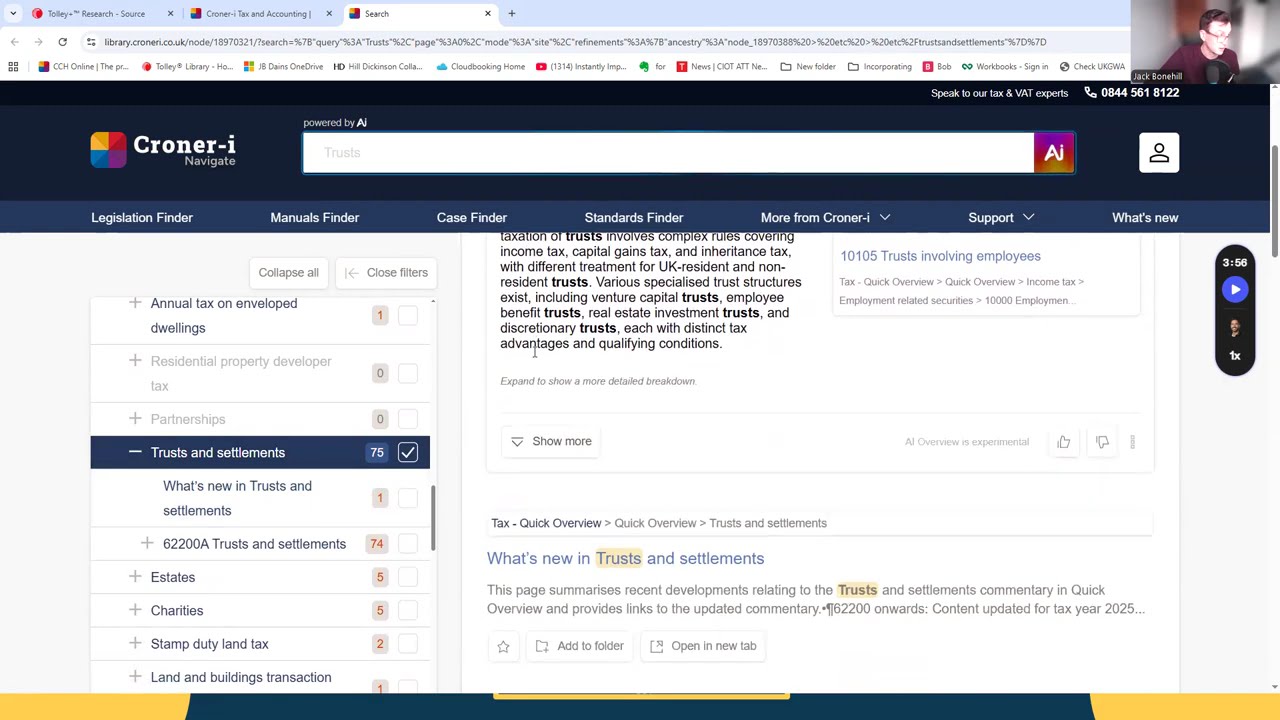Viewport: 1280px width, 720px height.
Task: Click Collapse all in filter panel
Action: point(288,273)
